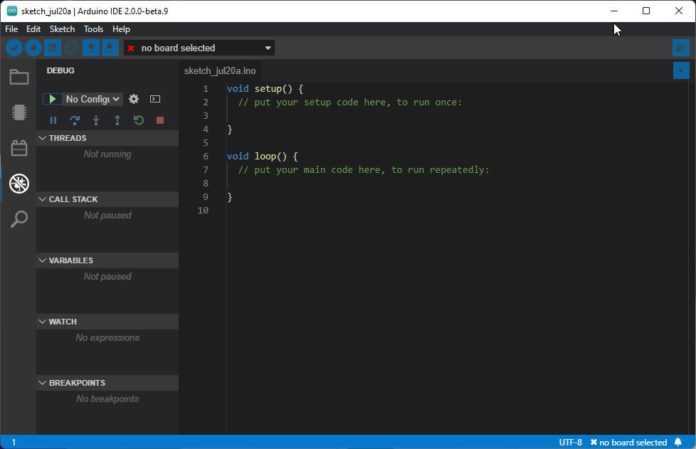Viewport: 696px width, 449px height.
Task: Open the Serial Monitor from the toolbar
Action: point(680,48)
